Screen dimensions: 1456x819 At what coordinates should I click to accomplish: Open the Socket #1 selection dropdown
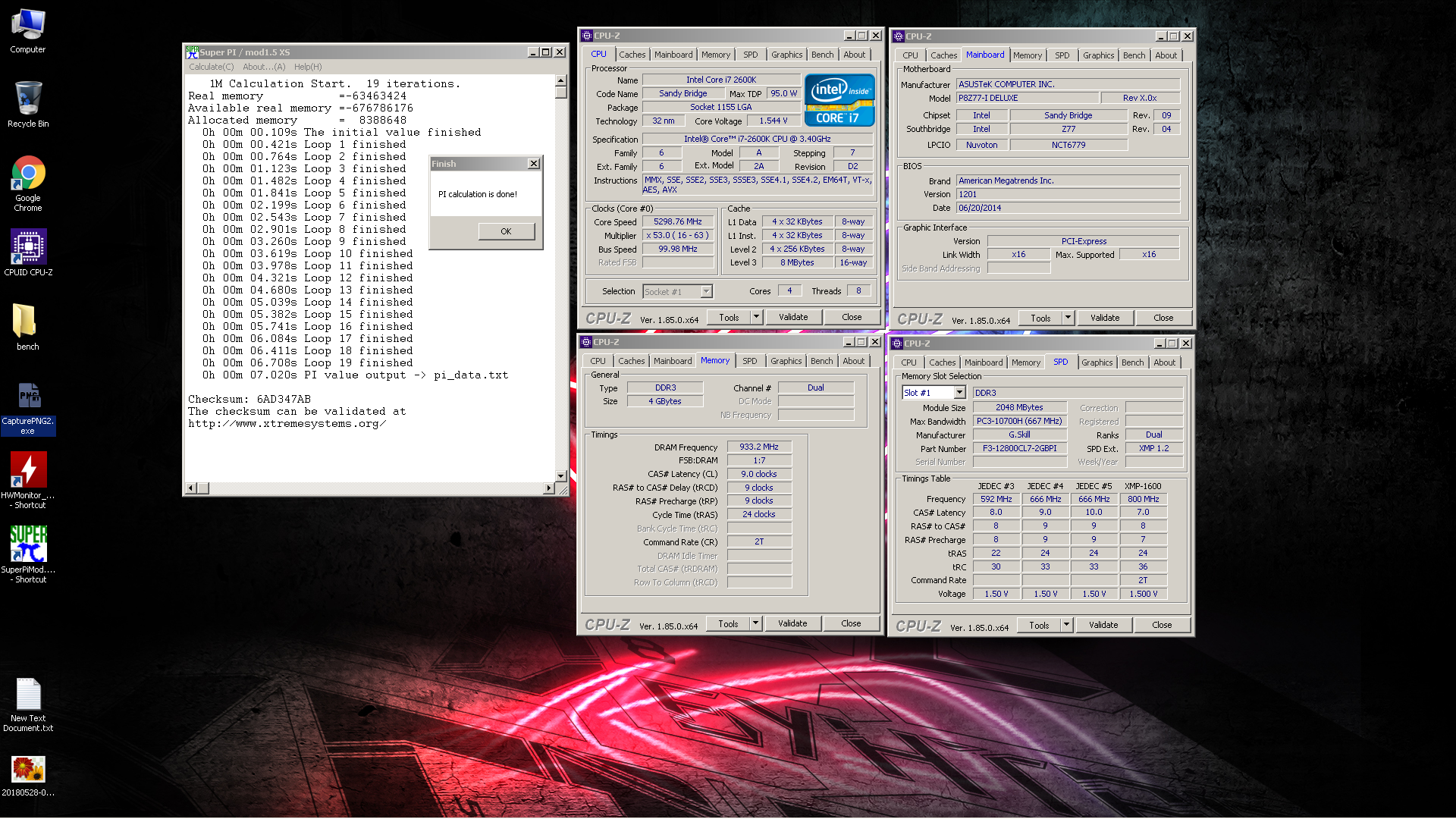point(706,291)
